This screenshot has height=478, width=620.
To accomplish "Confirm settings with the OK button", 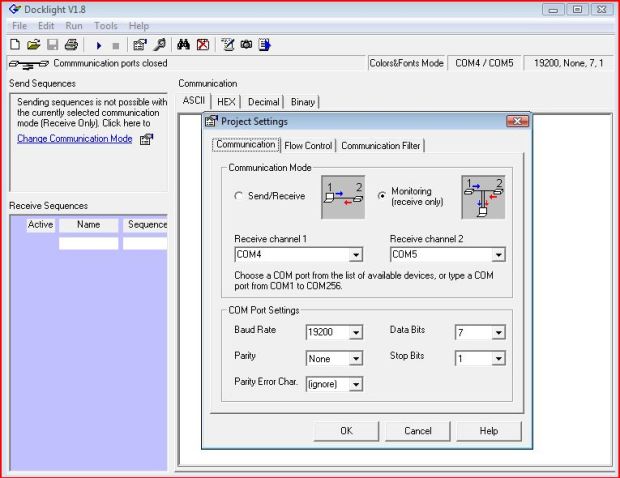I will (x=346, y=431).
